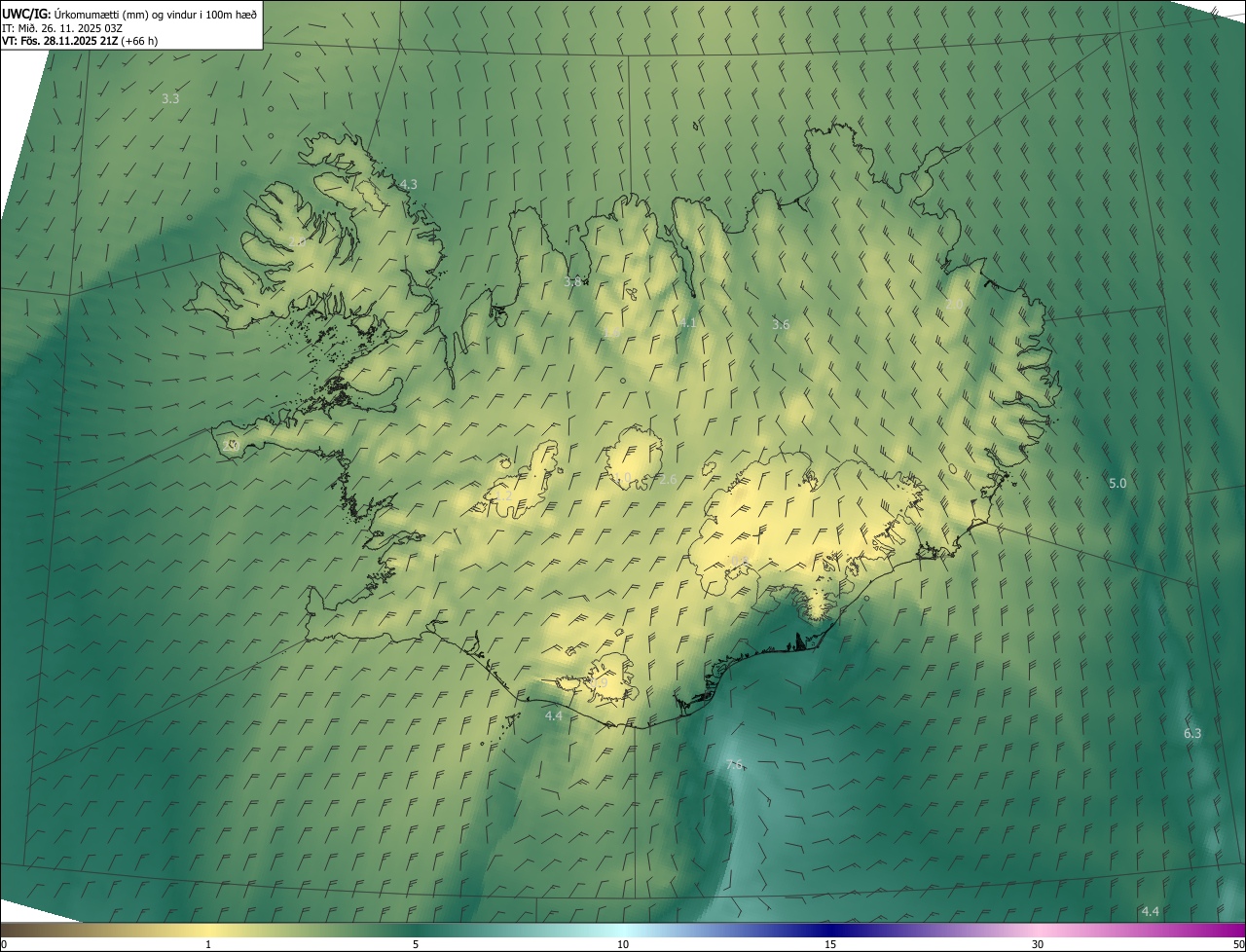Click the color scale tick label 30

(1038, 944)
